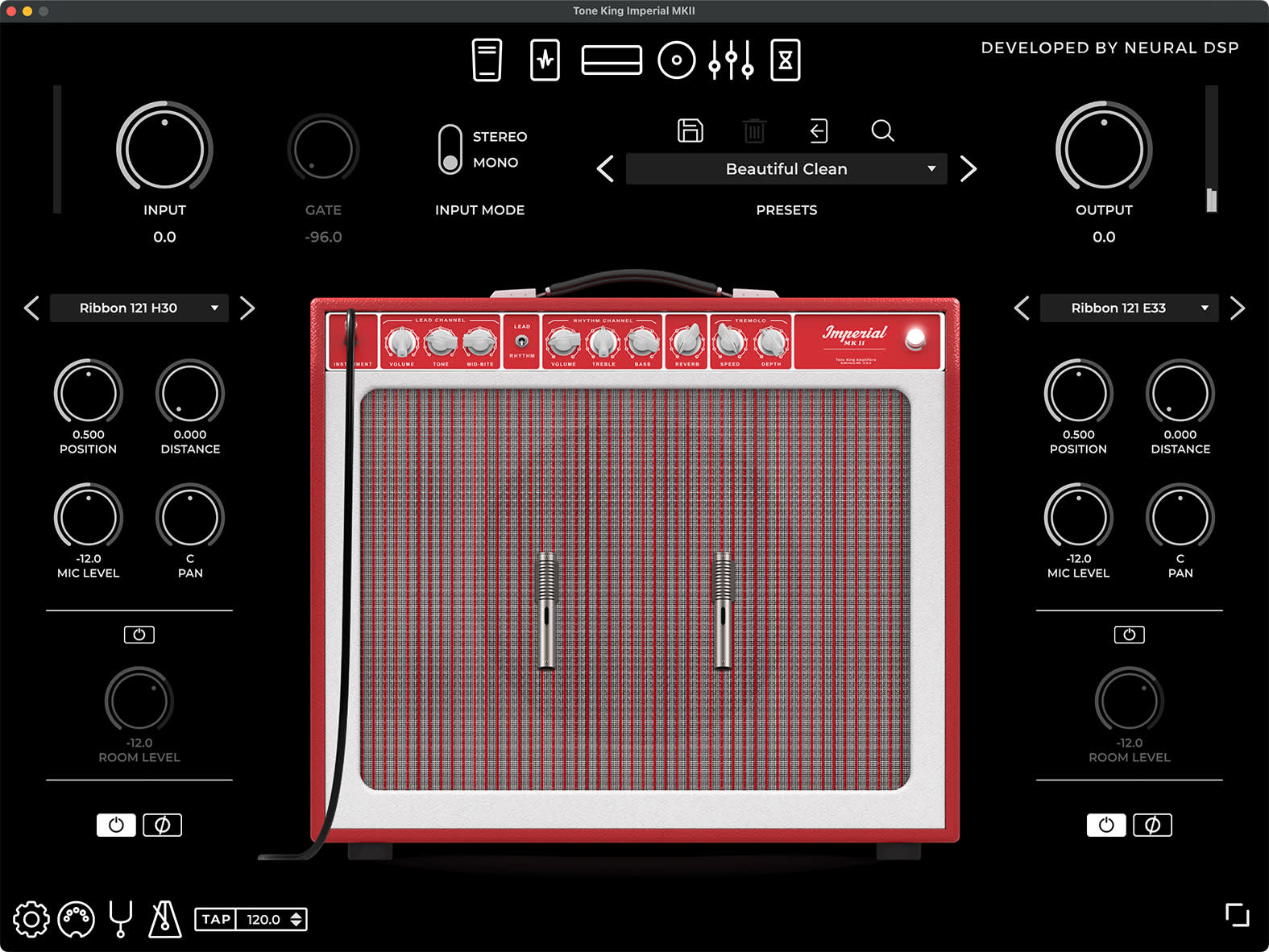
Task: Toggle the amp power lamp
Action: coord(915,339)
